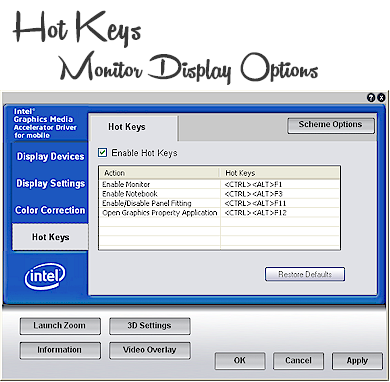Open the Display Devices section
This screenshot has height=382, width=390.
(x=50, y=156)
